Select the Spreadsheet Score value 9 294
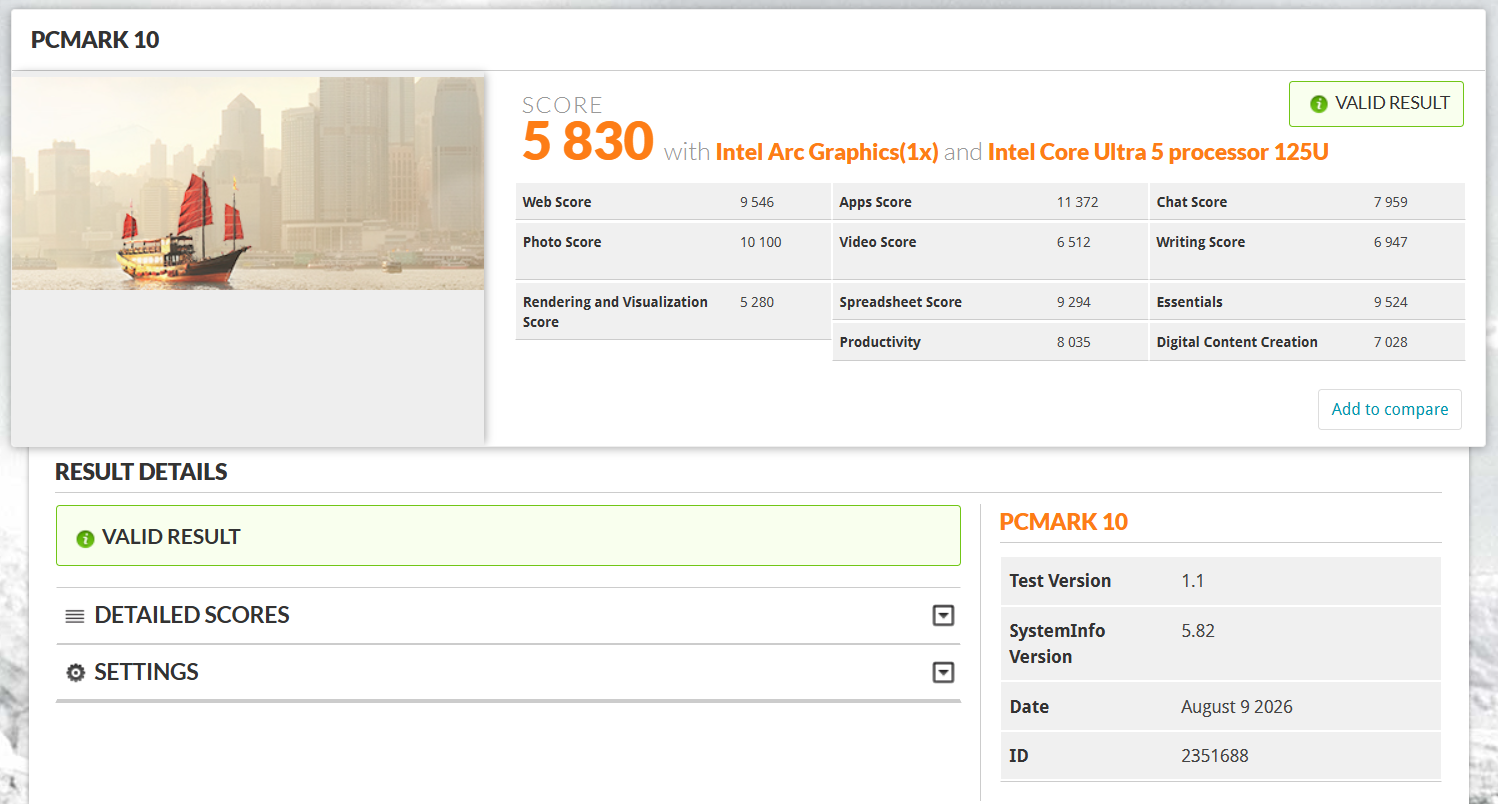This screenshot has height=804, width=1498. coord(1074,302)
